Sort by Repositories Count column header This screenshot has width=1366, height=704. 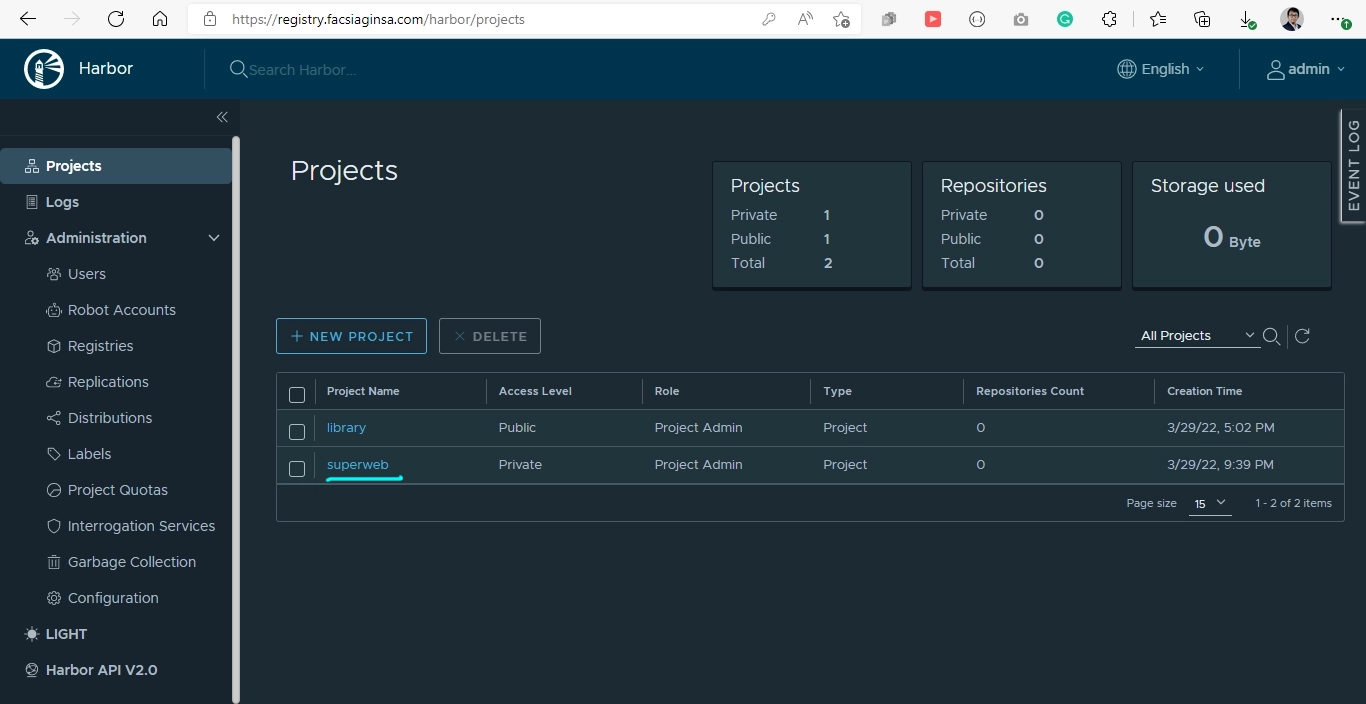pyautogui.click(x=1030, y=391)
